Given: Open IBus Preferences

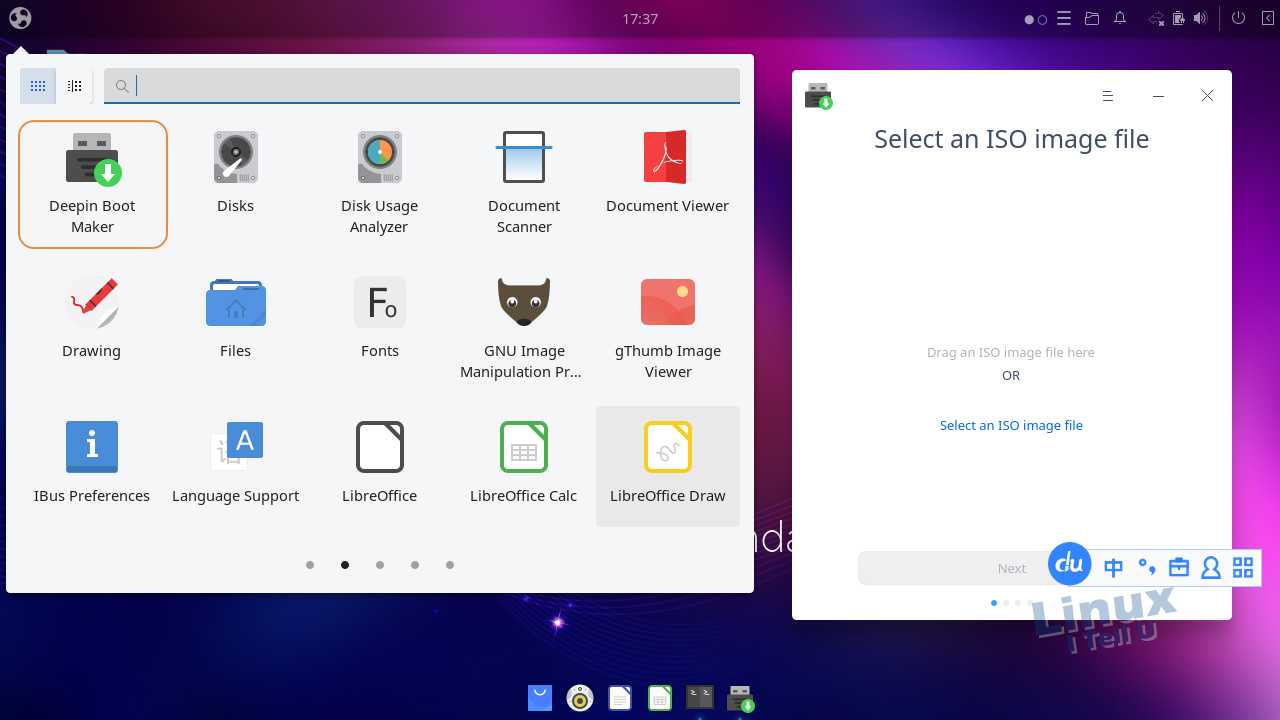Looking at the screenshot, I should click(92, 465).
